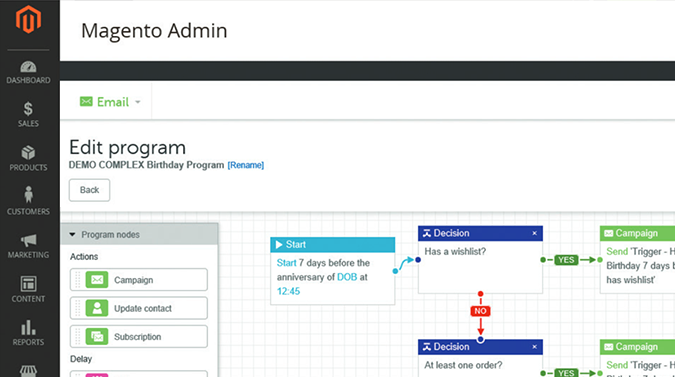The height and width of the screenshot is (377, 675).
Task: Open the Dashboard sidebar section
Action: pyautogui.click(x=28, y=72)
